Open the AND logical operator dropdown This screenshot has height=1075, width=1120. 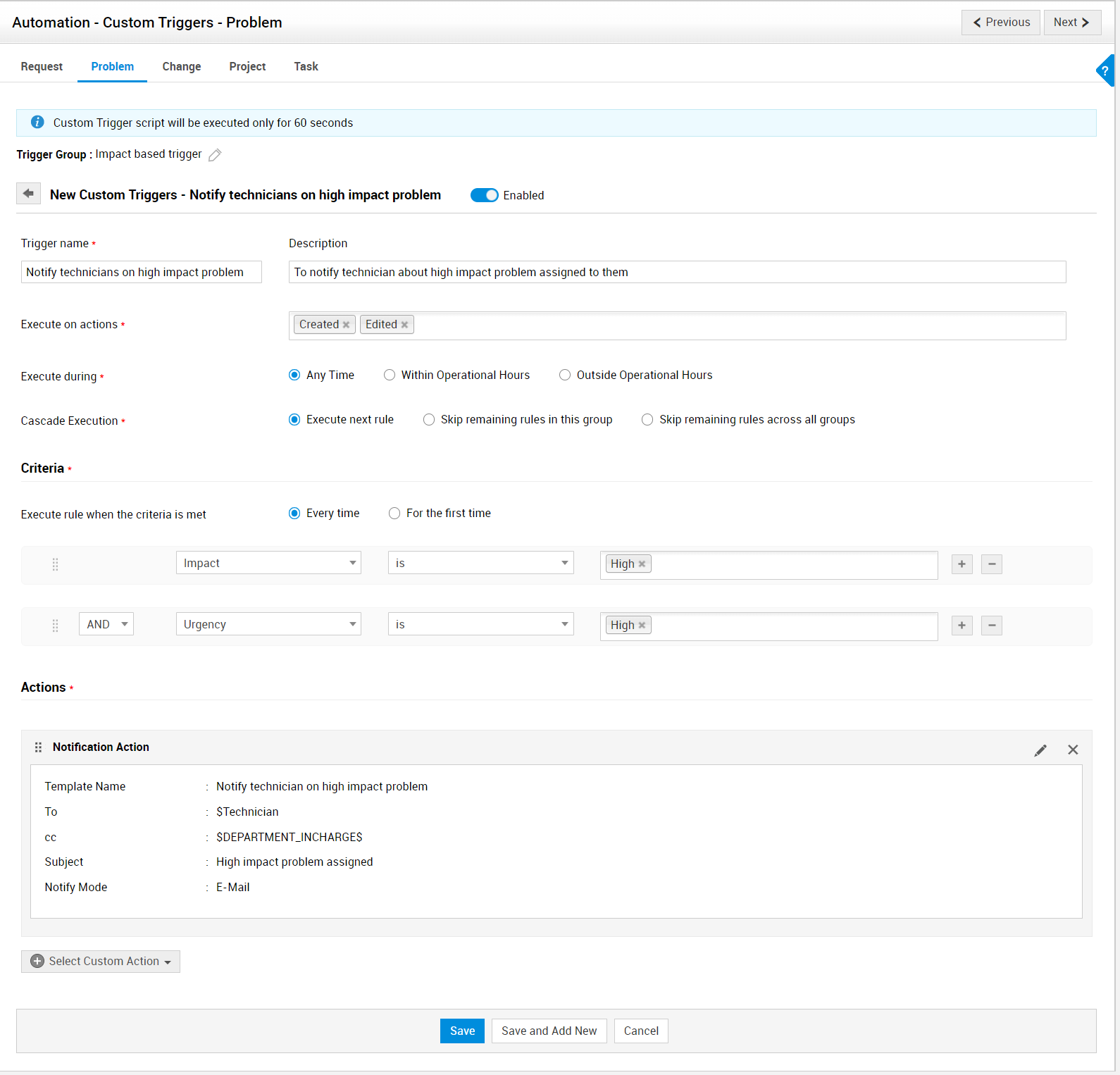(x=106, y=624)
